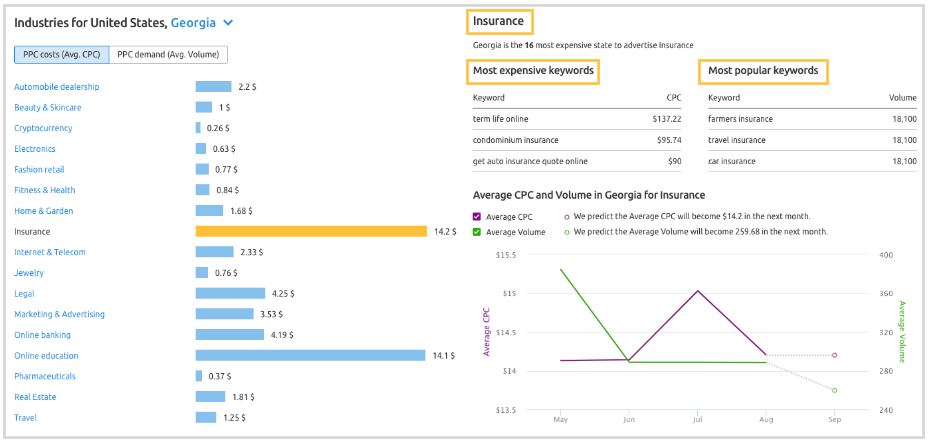Toggle the Average Volume checkbox
This screenshot has height=443, width=929.
point(478,232)
